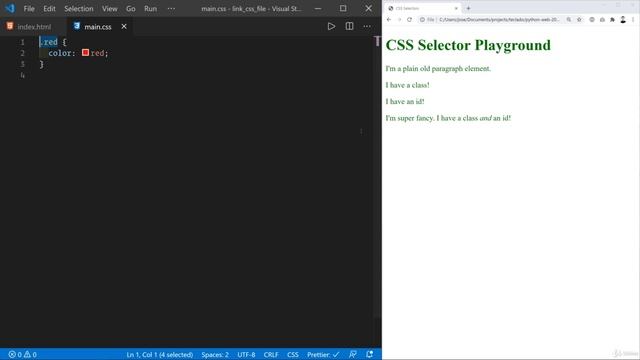Click the color property name on line 2
640x360 pixels.
coord(61,53)
